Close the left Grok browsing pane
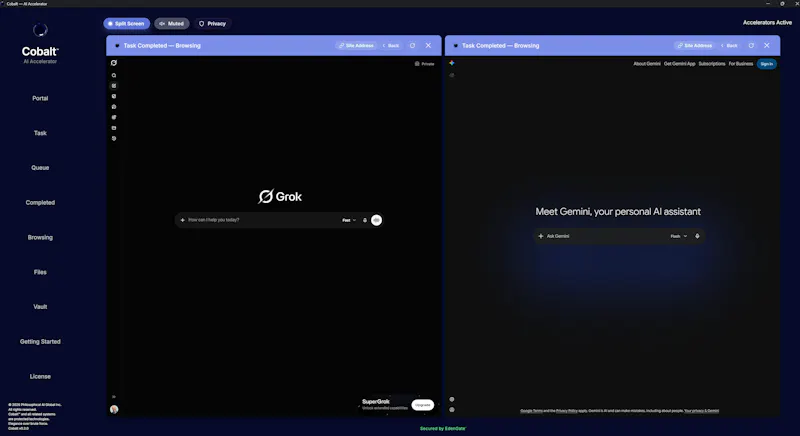The height and width of the screenshot is (436, 800). 428,45
